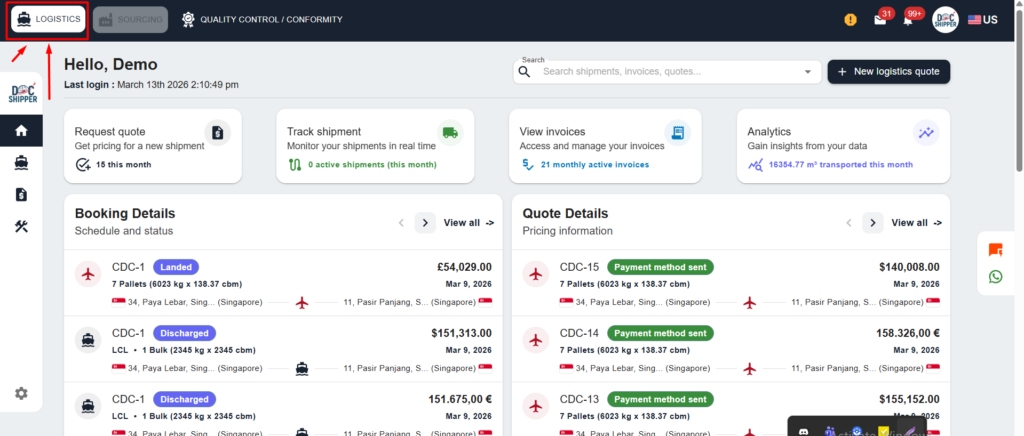Open the Track shipment card

pyautogui.click(x=375, y=146)
